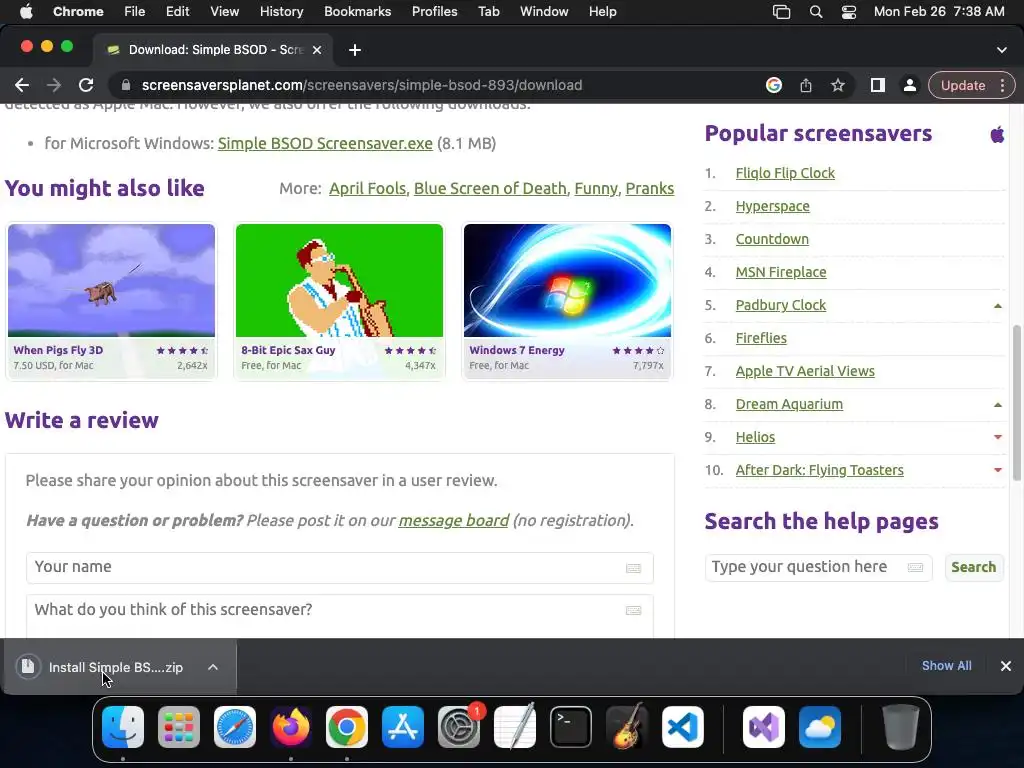Image resolution: width=1024 pixels, height=768 pixels.
Task: Click the Apple logo beside Popular screensavers
Action: coord(997,135)
